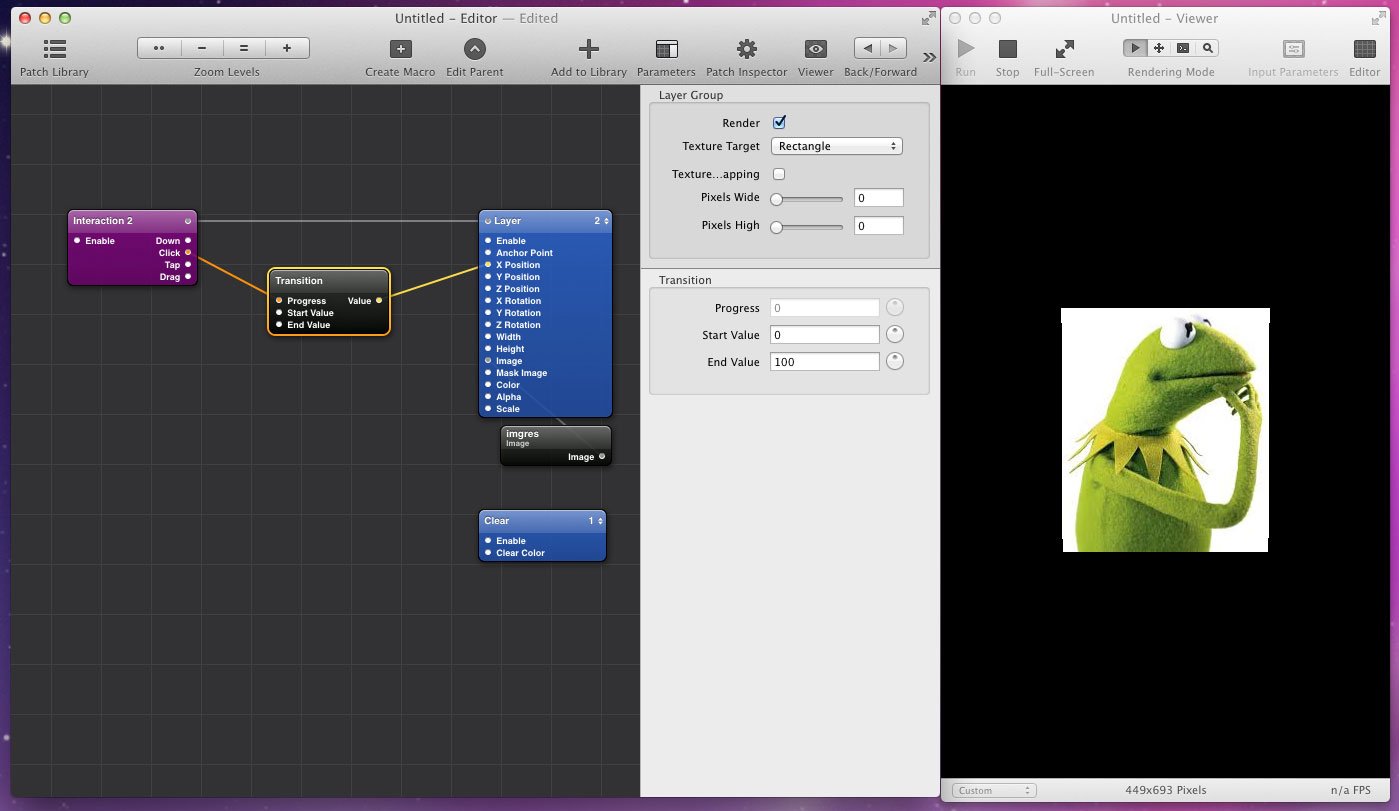
Task: Open the Patch Inspector gear icon
Action: (746, 48)
